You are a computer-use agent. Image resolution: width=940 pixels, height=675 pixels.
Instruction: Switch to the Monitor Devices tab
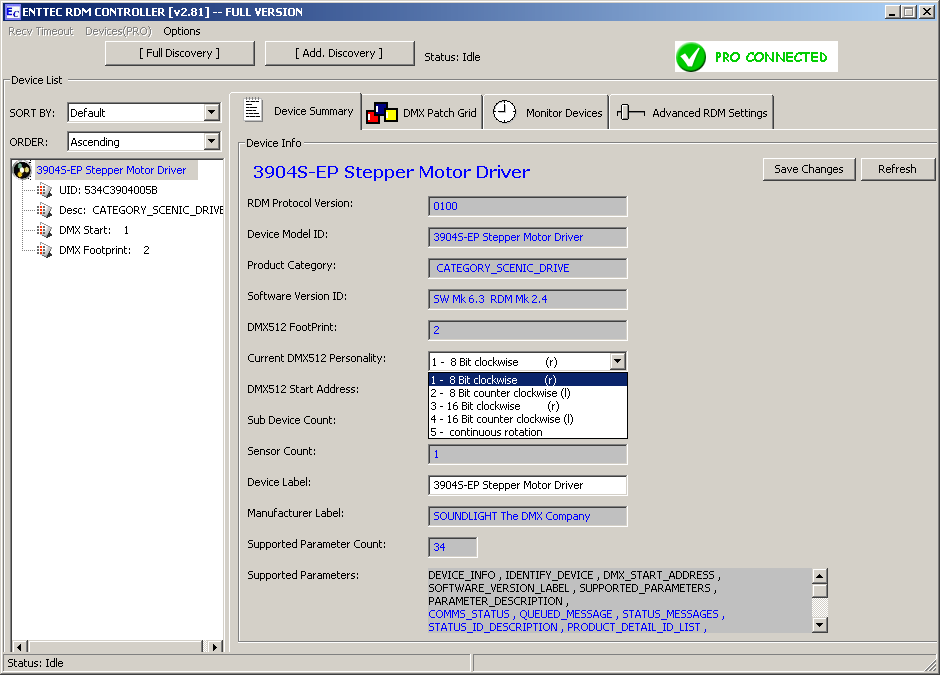pyautogui.click(x=546, y=113)
